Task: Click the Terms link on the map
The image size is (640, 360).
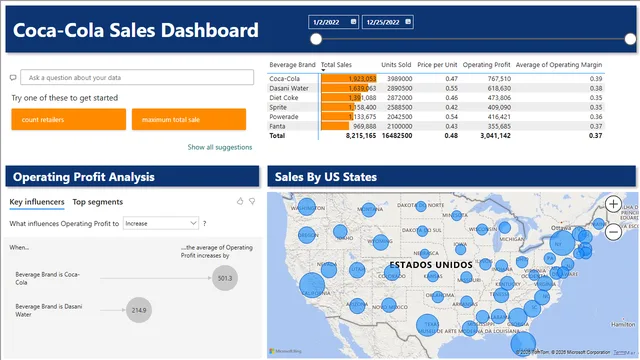Action: pos(620,352)
